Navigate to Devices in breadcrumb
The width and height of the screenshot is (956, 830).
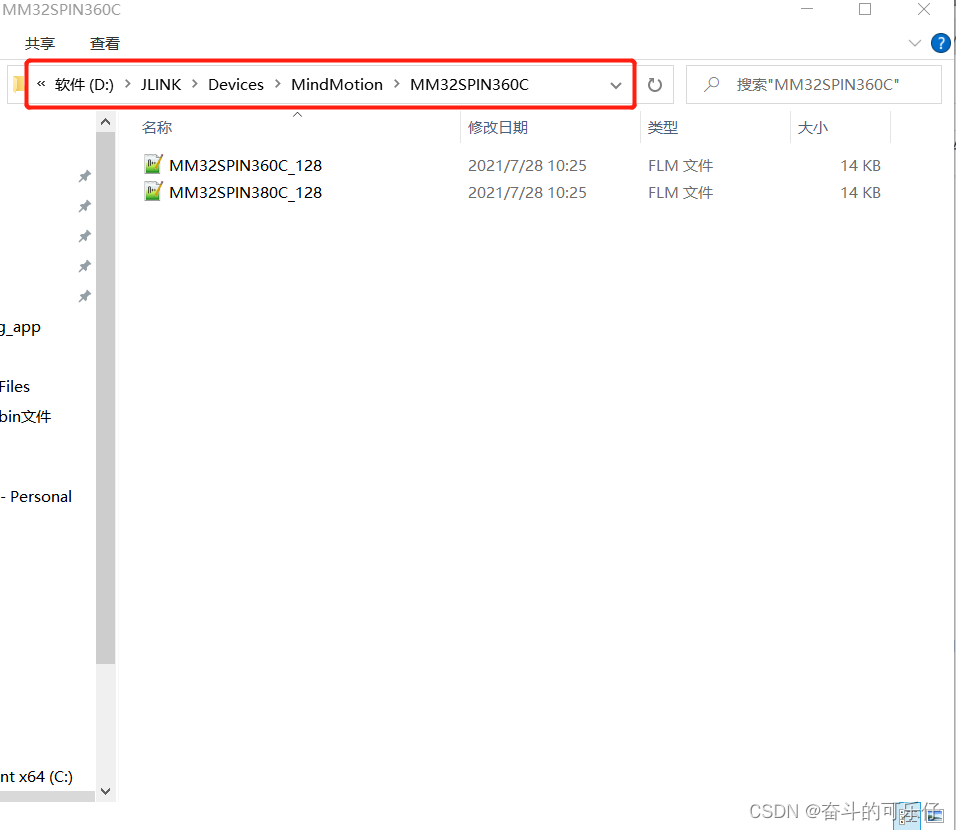point(236,85)
